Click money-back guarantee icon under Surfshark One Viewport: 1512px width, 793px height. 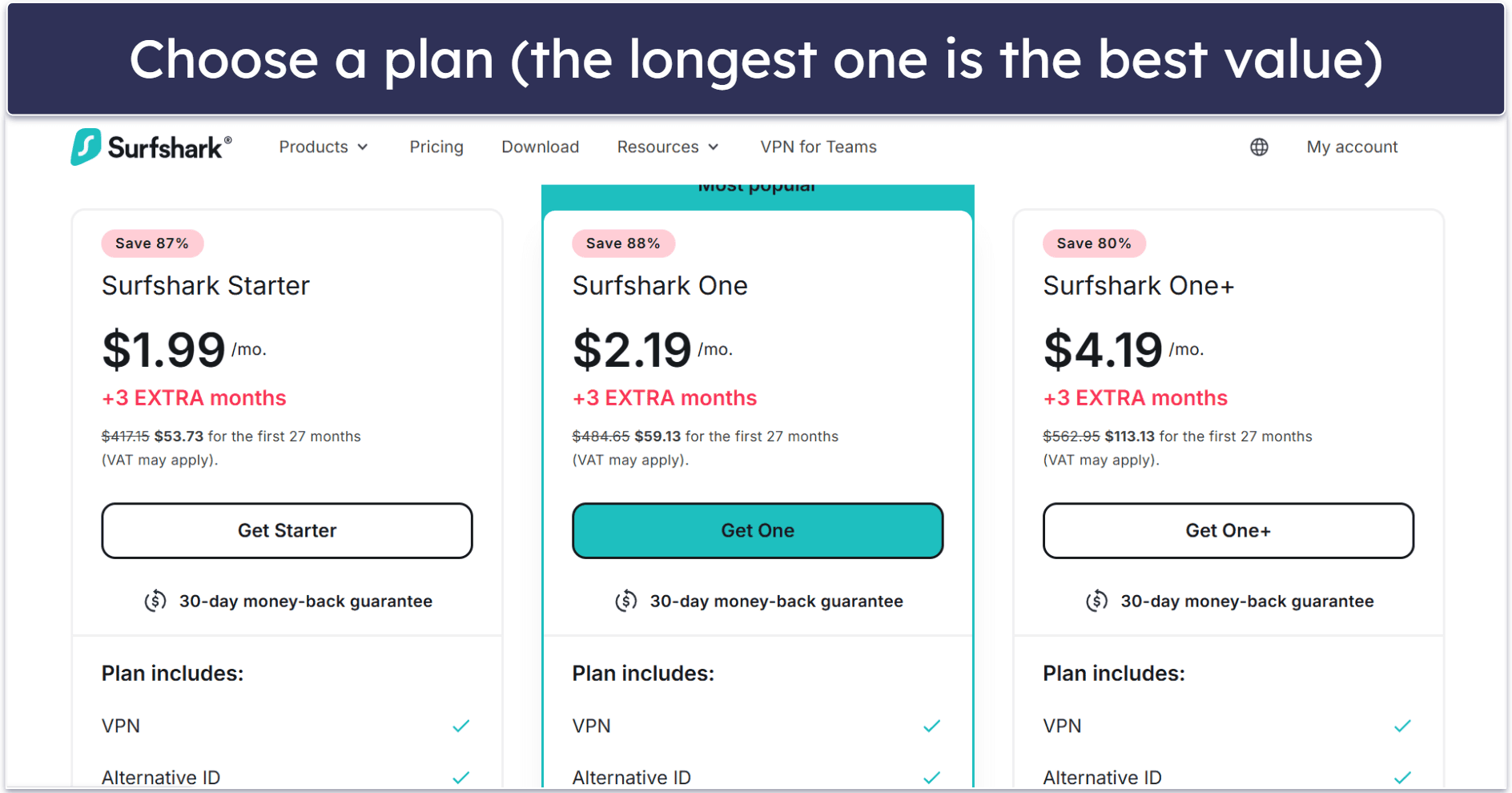coord(626,601)
